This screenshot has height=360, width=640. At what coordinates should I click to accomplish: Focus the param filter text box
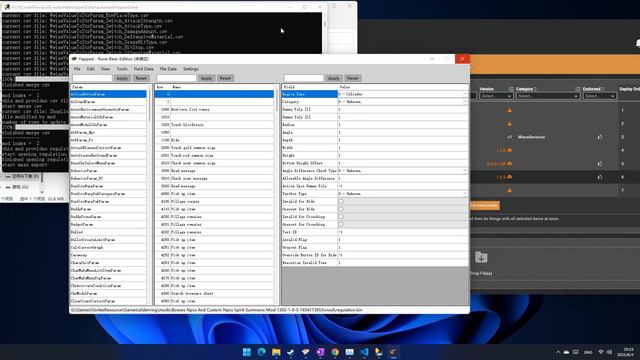pos(92,78)
